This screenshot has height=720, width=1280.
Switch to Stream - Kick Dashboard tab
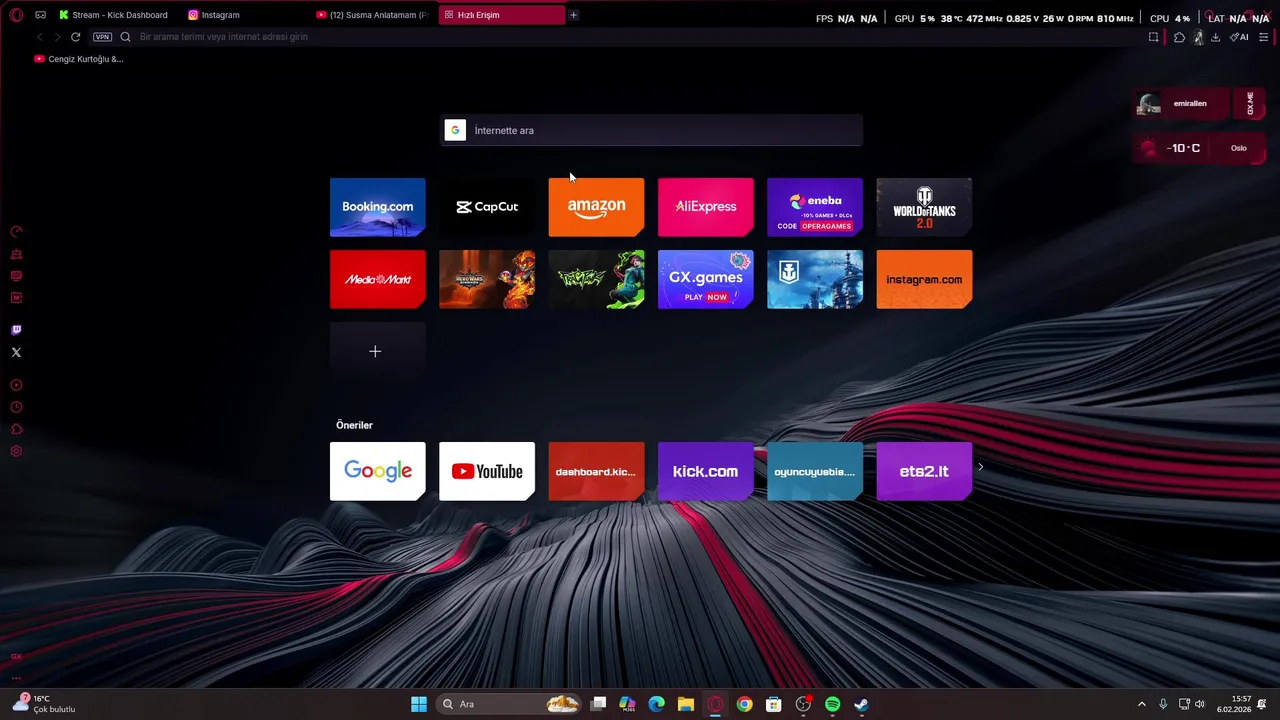coord(113,15)
